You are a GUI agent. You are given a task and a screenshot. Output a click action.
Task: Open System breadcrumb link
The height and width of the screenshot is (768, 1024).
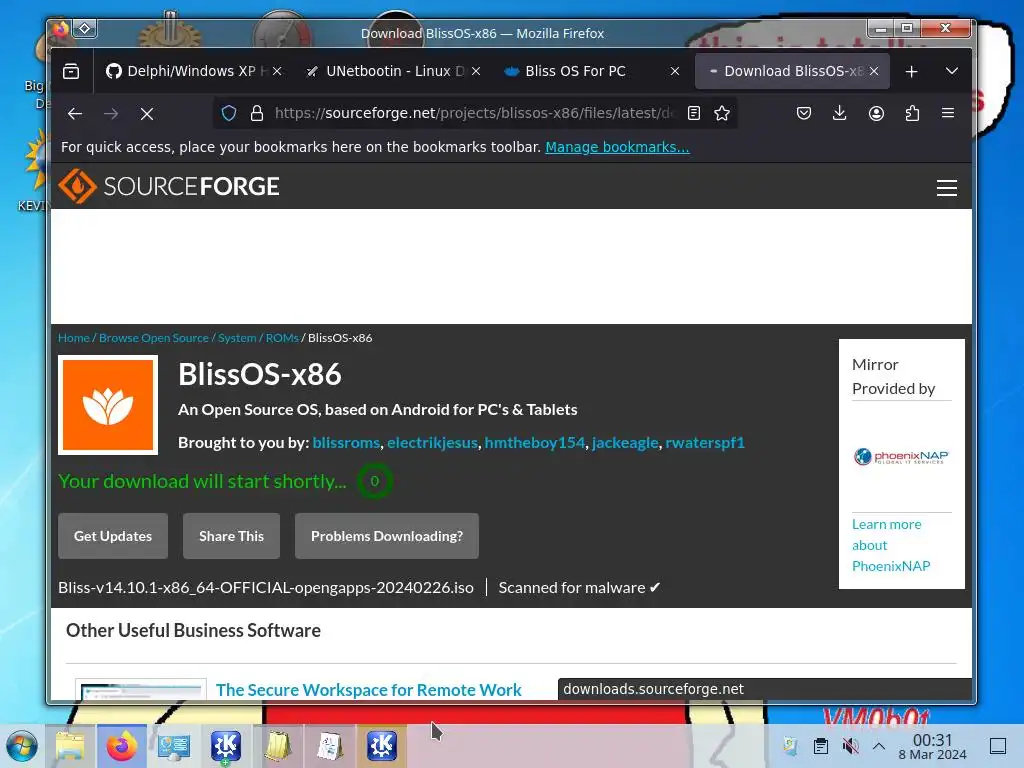click(x=237, y=338)
